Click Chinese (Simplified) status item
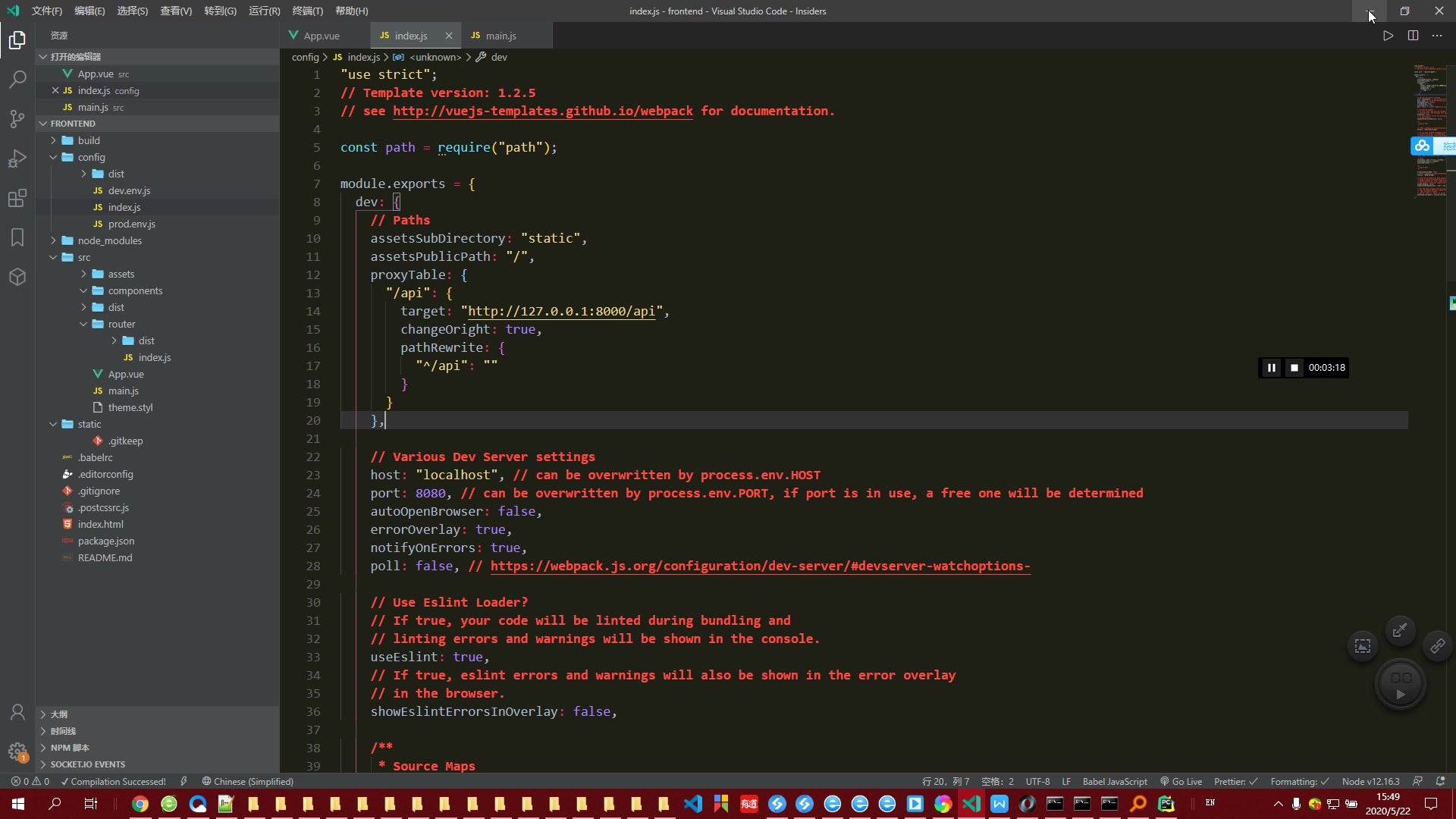 point(247,781)
